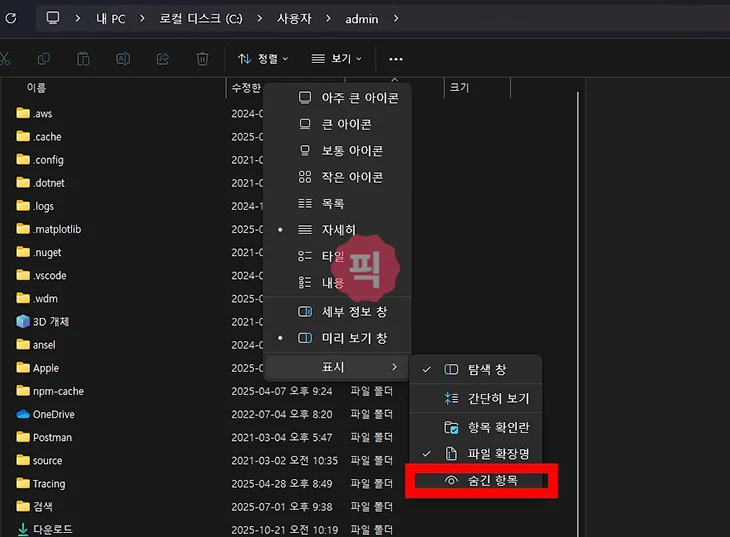The width and height of the screenshot is (730, 537).
Task: Expand the 표시 (Show) submenu
Action: click(x=336, y=367)
